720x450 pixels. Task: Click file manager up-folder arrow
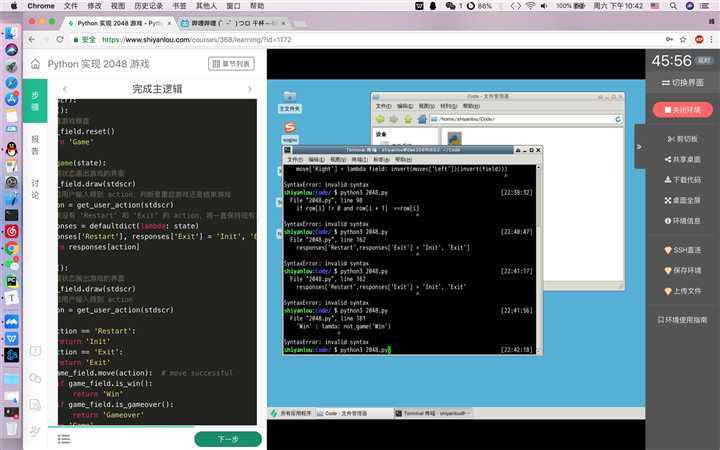point(408,119)
